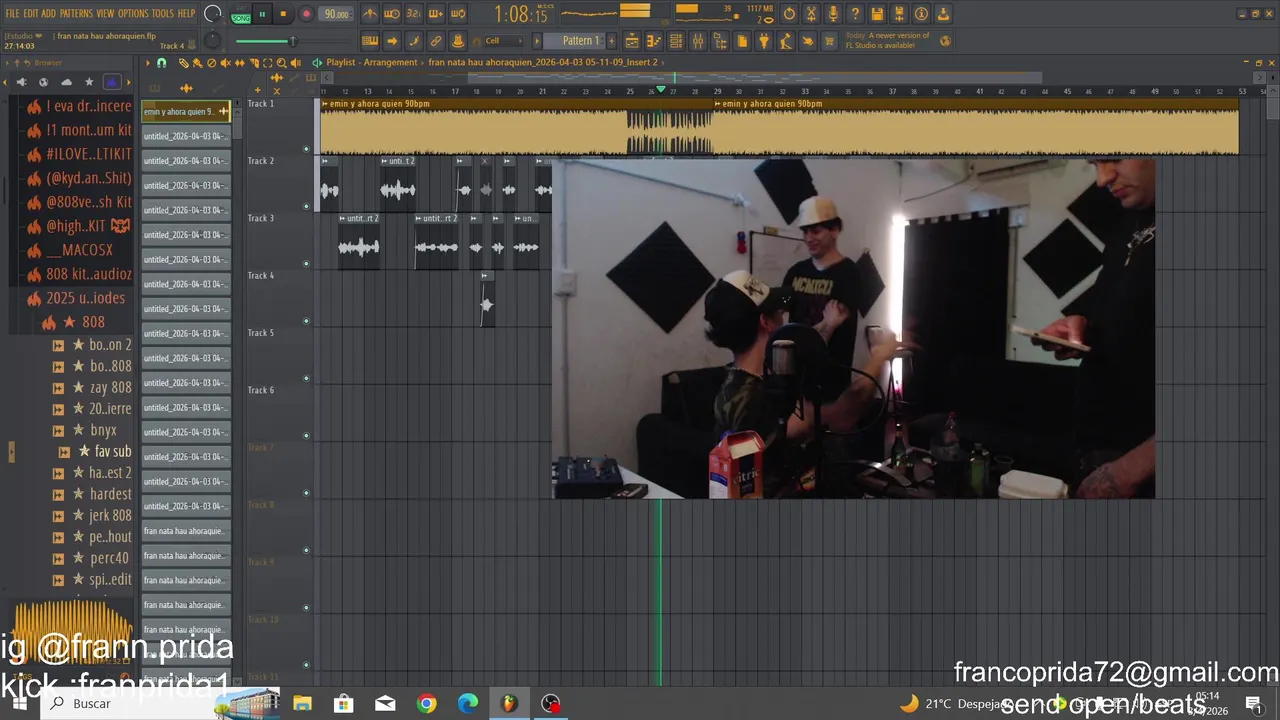The height and width of the screenshot is (720, 1280).
Task: Mute Track 1 with its green dot
Action: (306, 149)
